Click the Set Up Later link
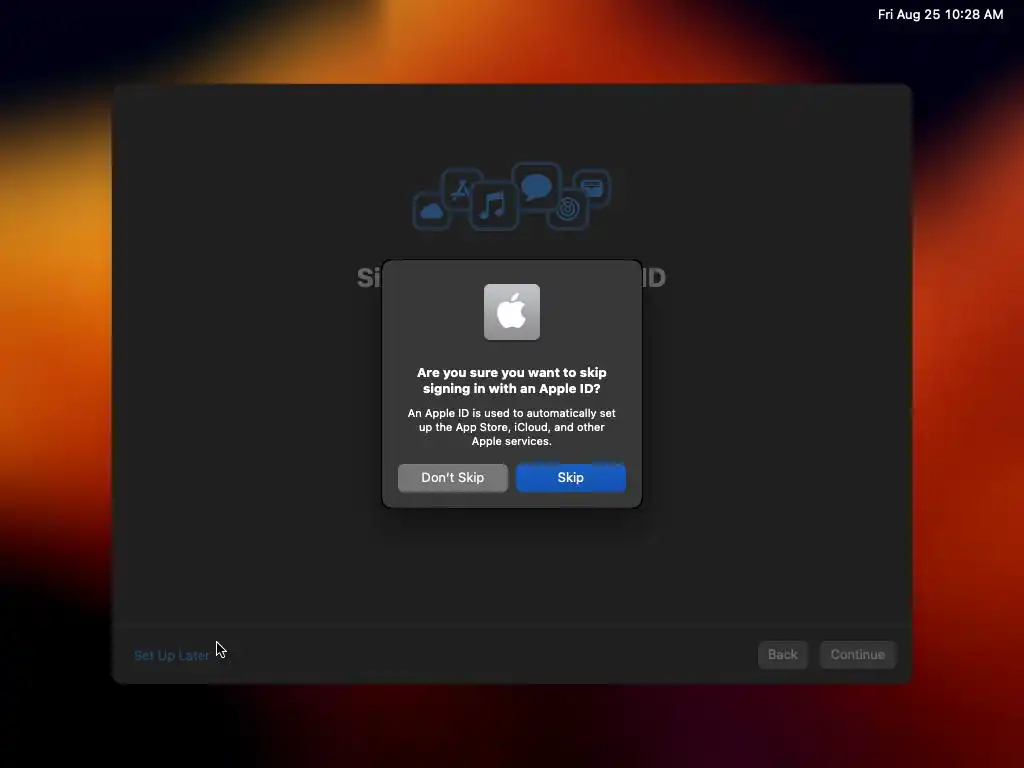Viewport: 1024px width, 768px height. (172, 655)
